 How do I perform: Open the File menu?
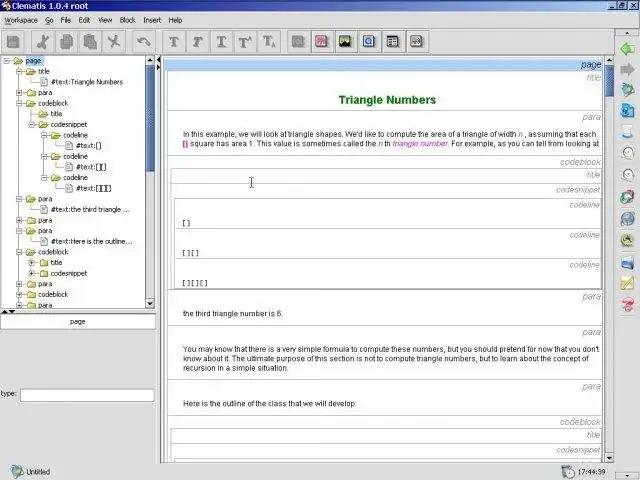click(x=65, y=20)
